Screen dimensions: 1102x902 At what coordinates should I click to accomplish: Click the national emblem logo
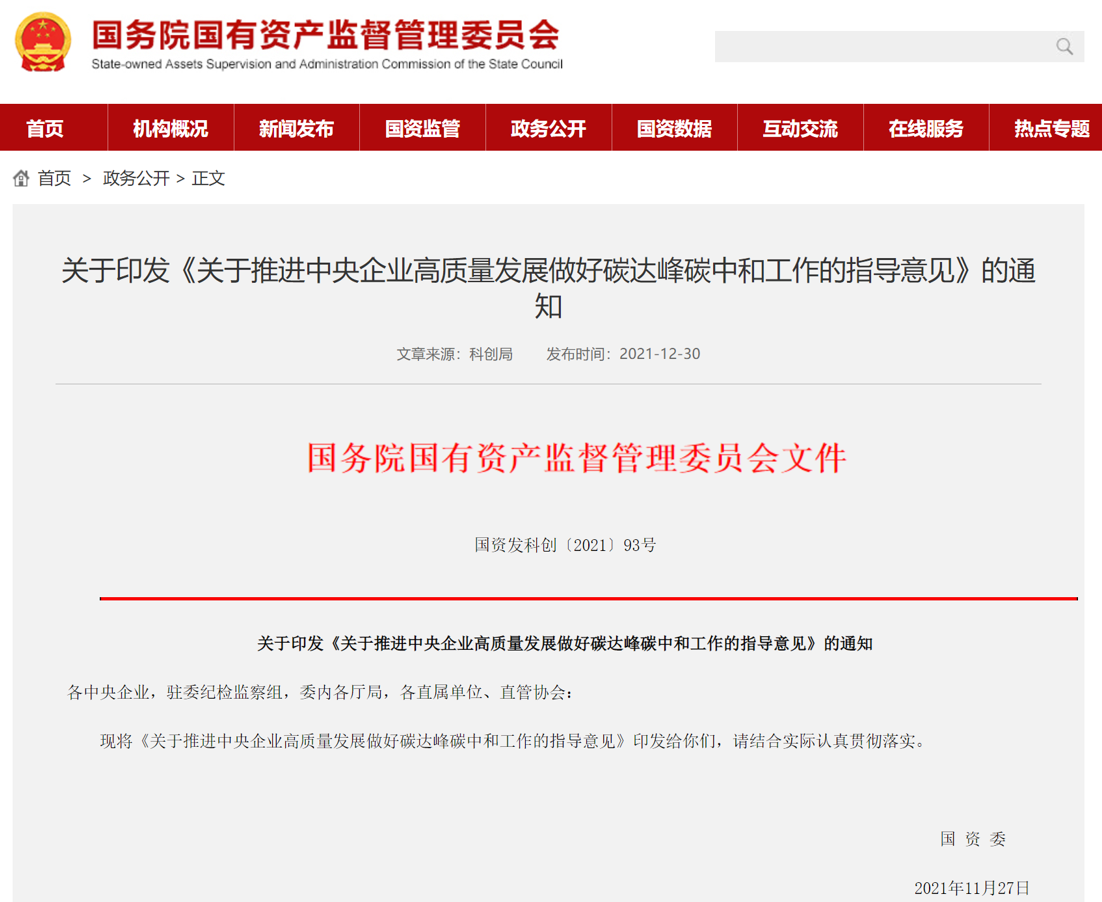tap(42, 42)
